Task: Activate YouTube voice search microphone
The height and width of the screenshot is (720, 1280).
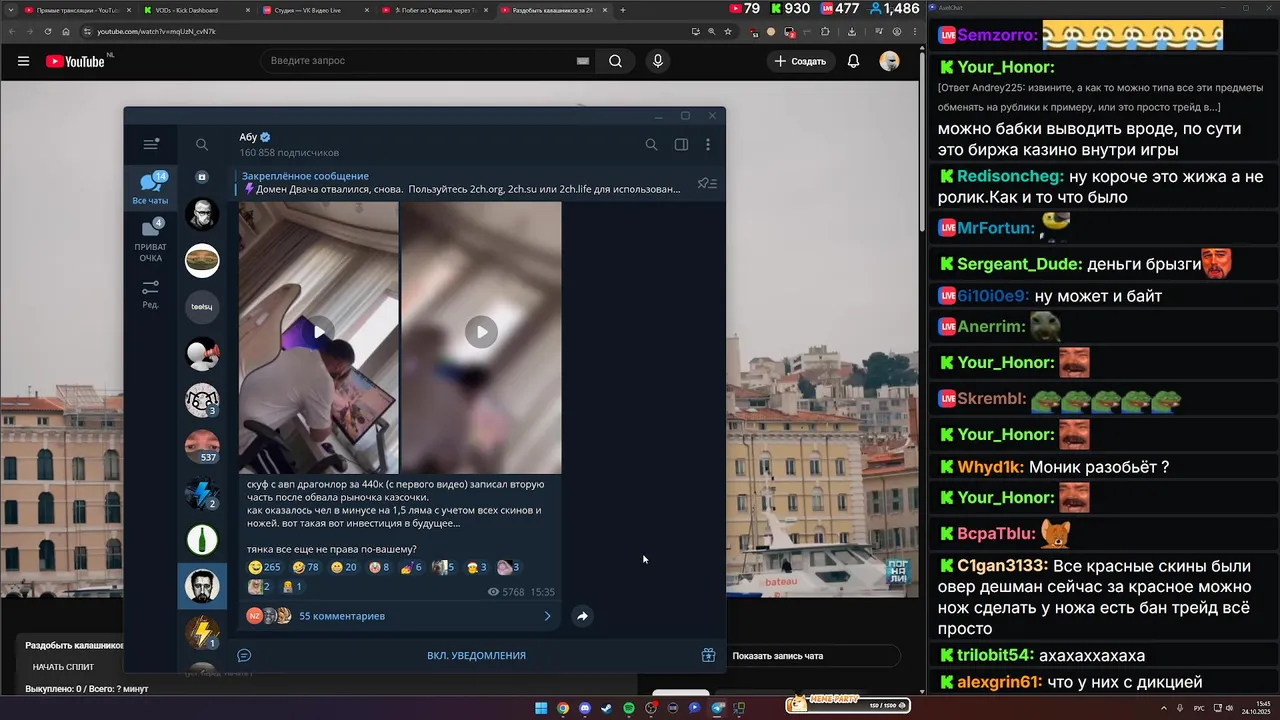Action: [657, 61]
